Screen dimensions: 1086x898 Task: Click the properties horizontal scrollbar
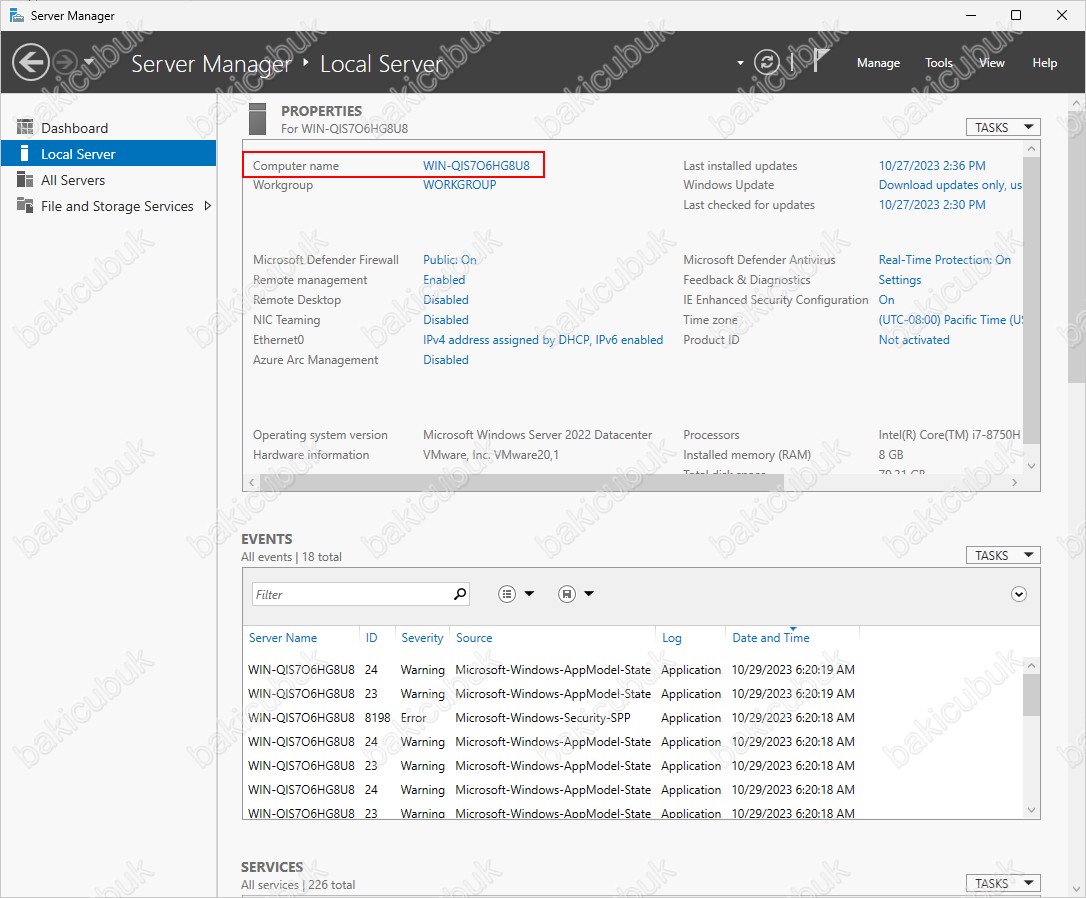[x=630, y=482]
